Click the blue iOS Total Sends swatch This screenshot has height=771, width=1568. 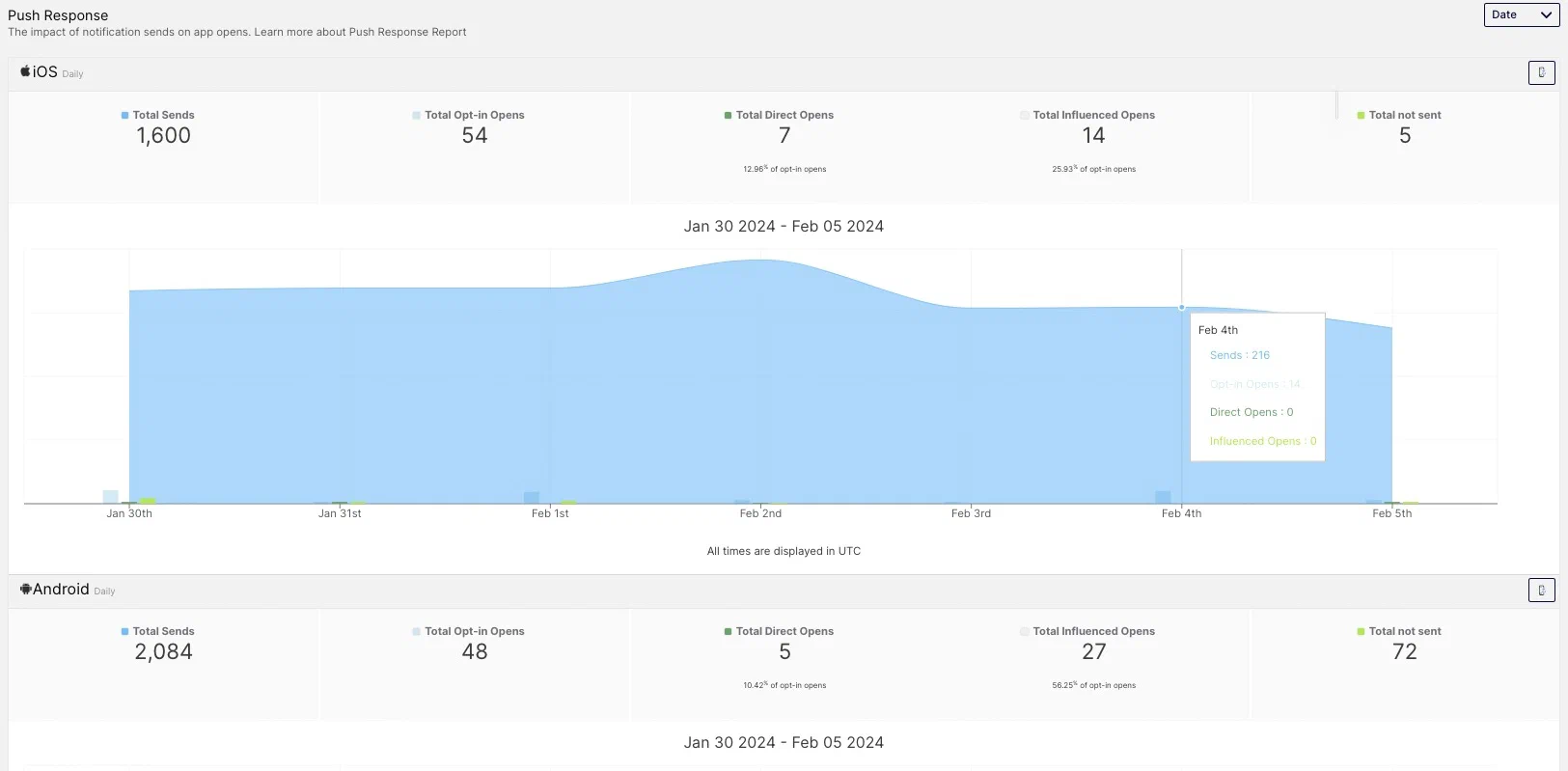124,116
